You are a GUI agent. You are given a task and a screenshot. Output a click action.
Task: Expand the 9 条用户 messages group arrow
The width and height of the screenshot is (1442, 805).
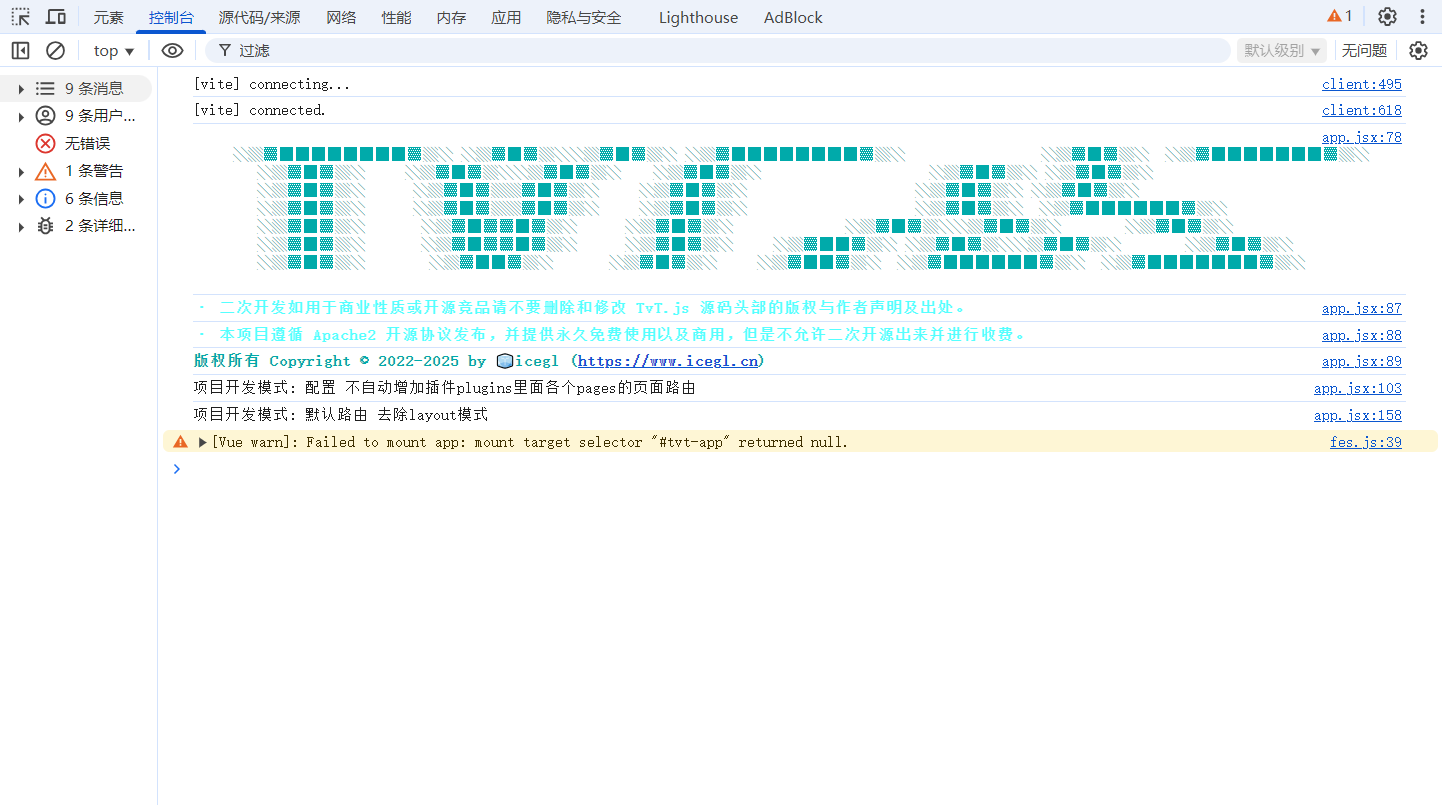coord(21,116)
